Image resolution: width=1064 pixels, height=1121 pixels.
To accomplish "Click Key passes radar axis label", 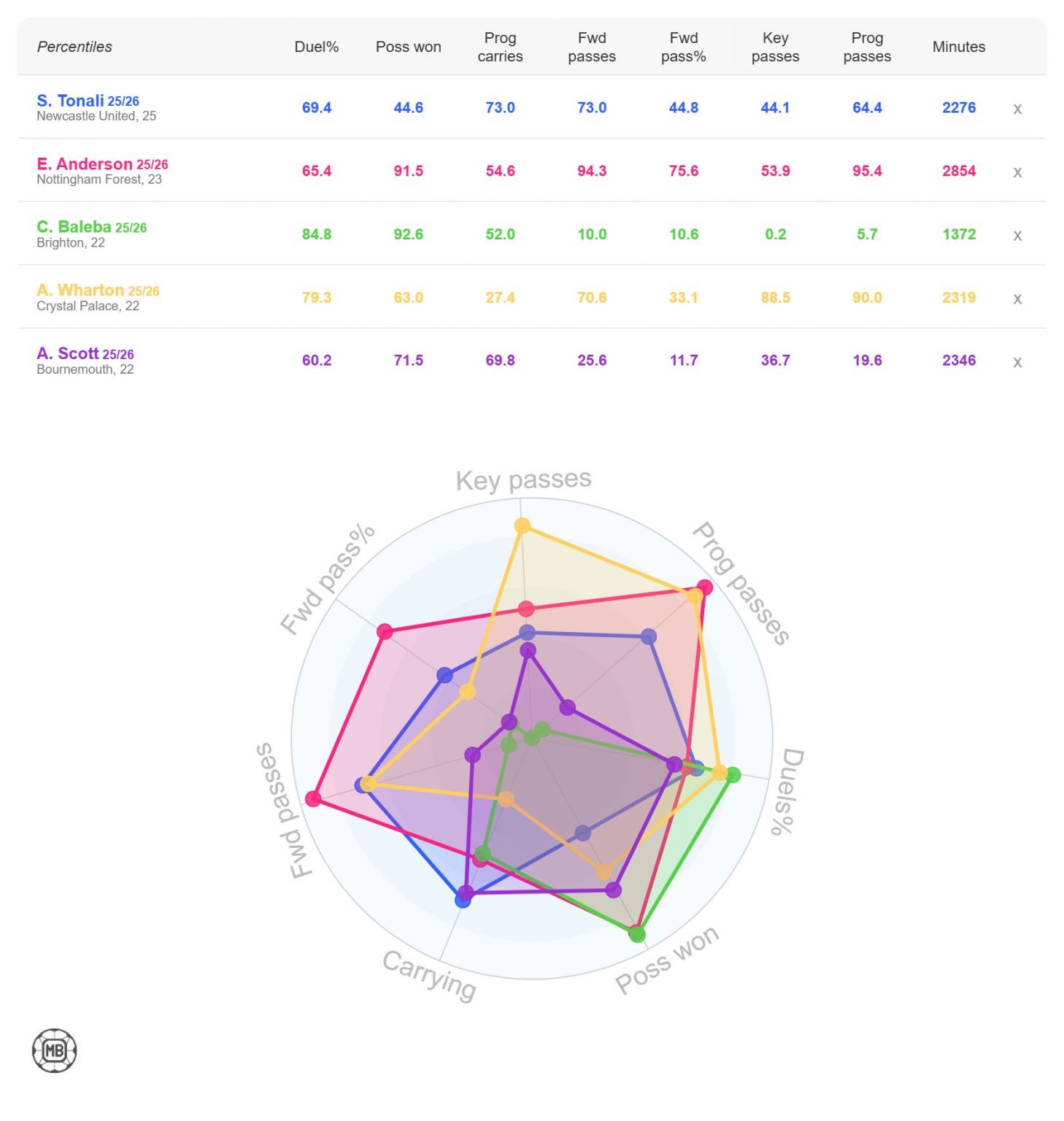I will click(523, 480).
